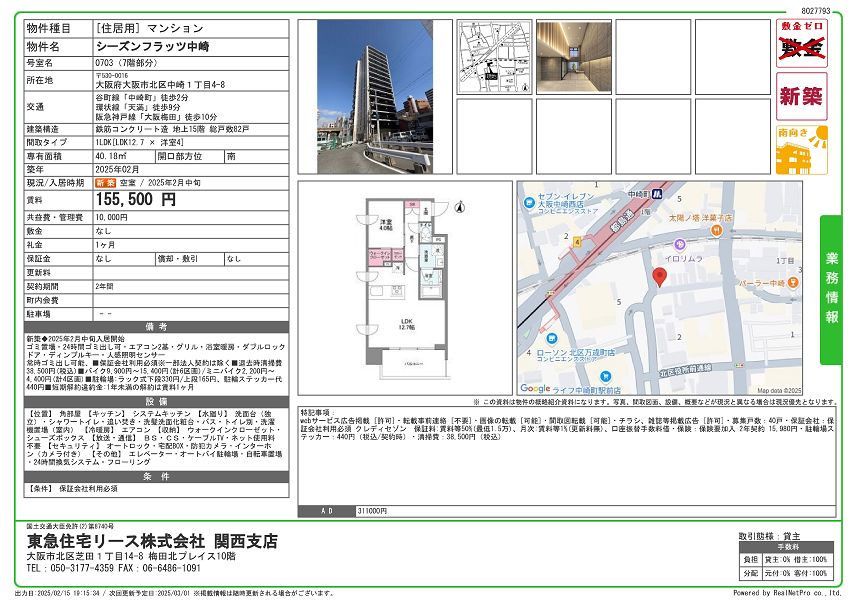The width and height of the screenshot is (851, 605).
Task: Click the red 新築 badge on the right
Action: (801, 96)
